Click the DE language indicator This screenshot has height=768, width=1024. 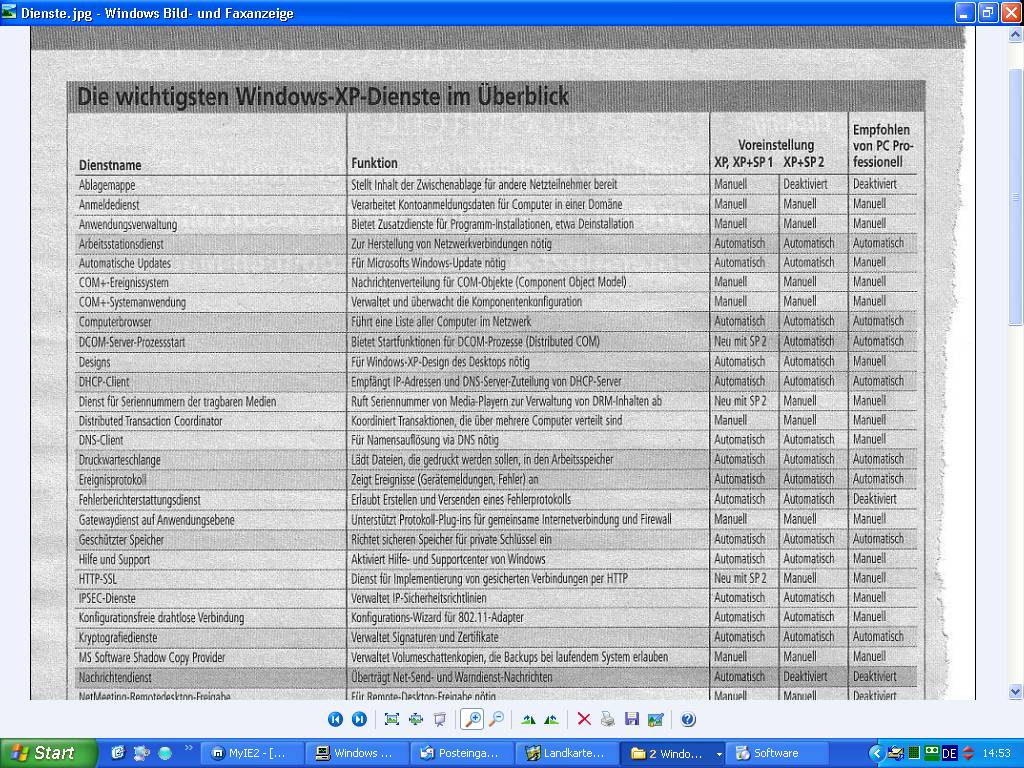tap(950, 754)
